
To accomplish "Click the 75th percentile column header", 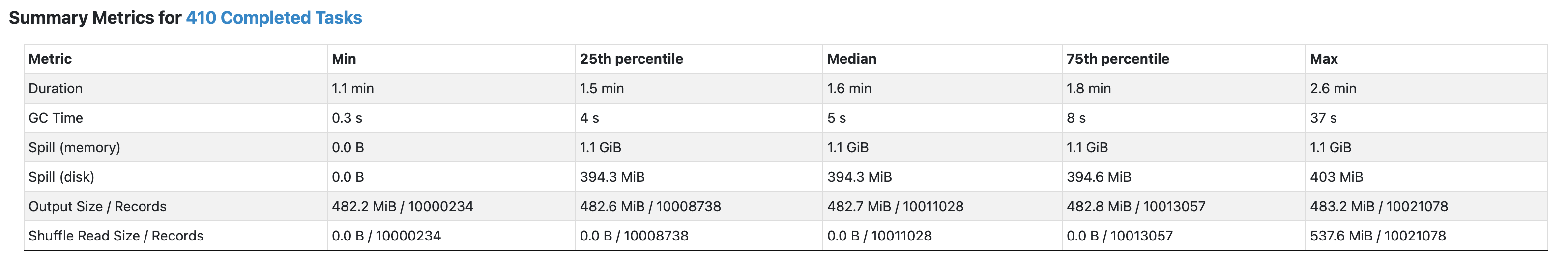I will point(1118,59).
